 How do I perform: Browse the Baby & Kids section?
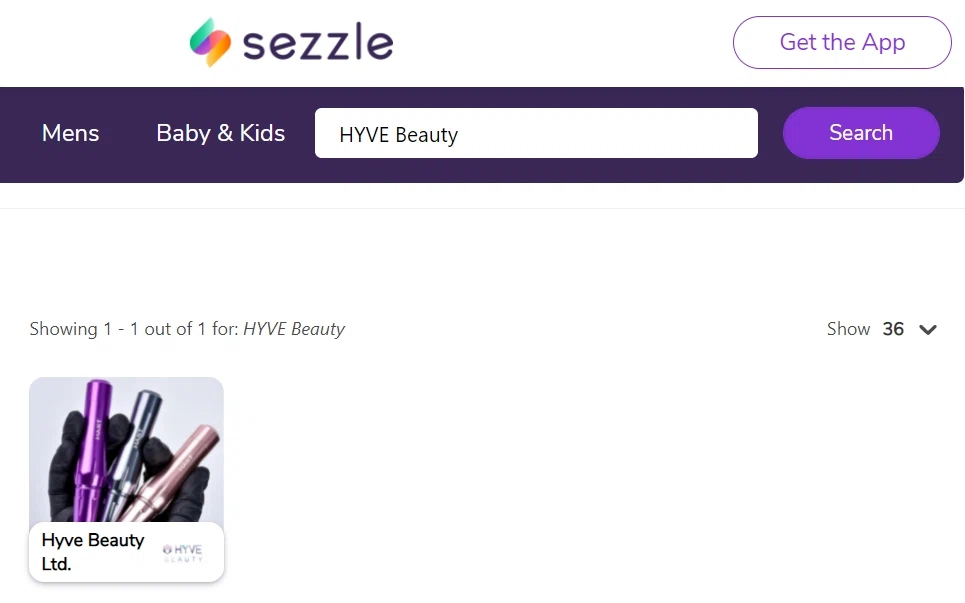[x=220, y=133]
